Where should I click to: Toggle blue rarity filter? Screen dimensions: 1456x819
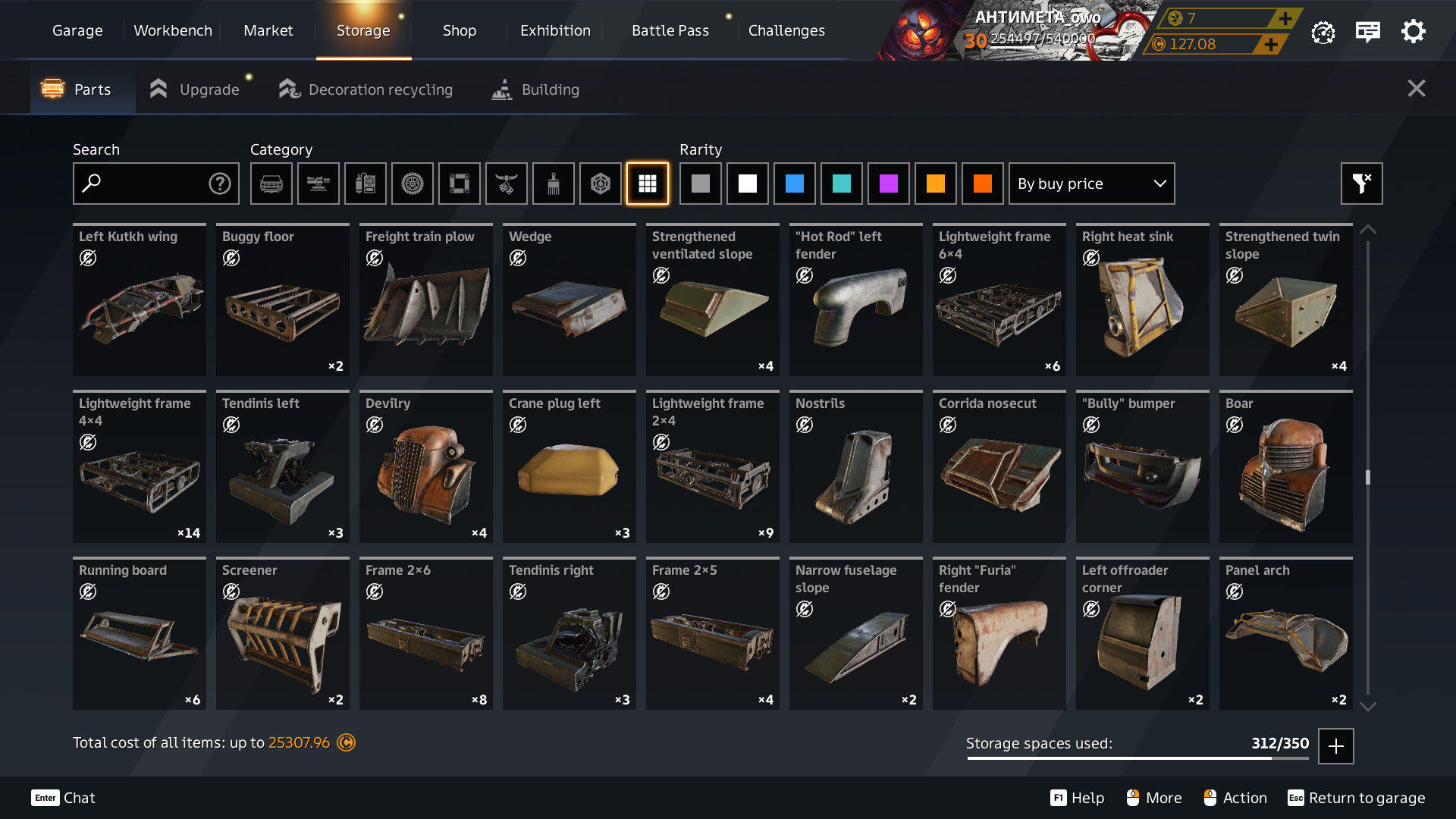pos(795,184)
